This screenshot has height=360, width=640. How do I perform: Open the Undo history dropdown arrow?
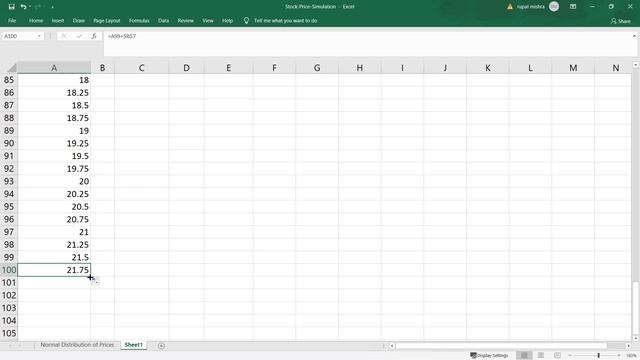pos(30,7)
